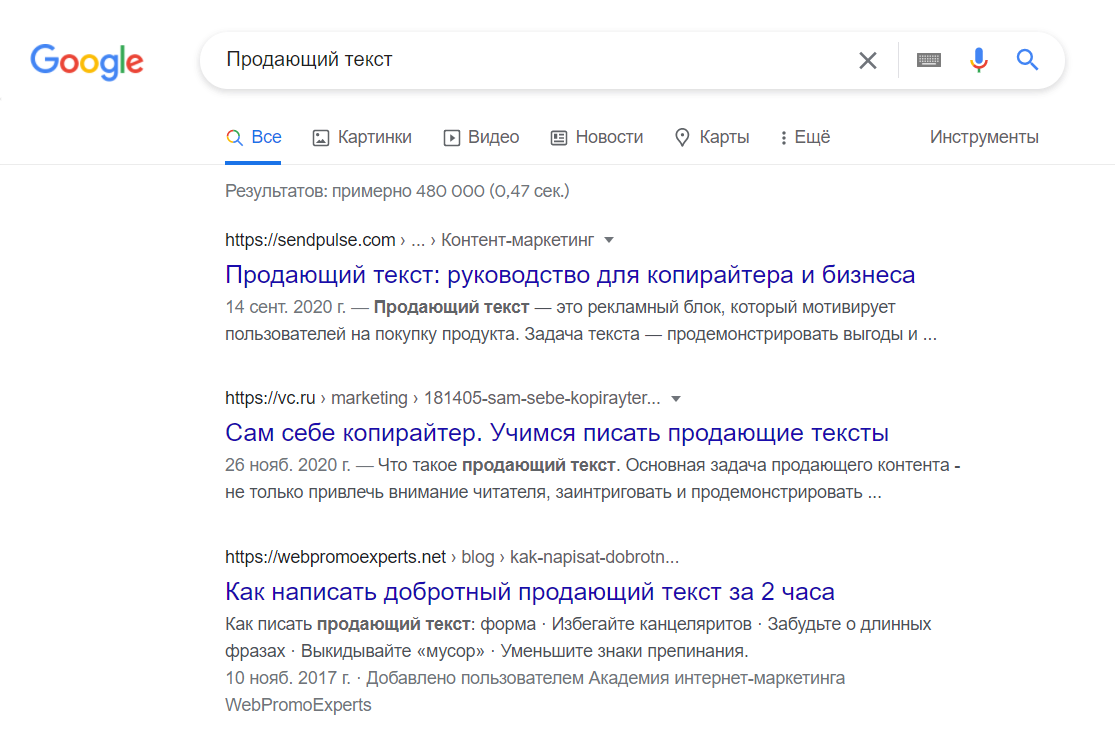The image size is (1115, 751).
Task: Open the on-screen keyboard icon
Action: click(x=929, y=61)
